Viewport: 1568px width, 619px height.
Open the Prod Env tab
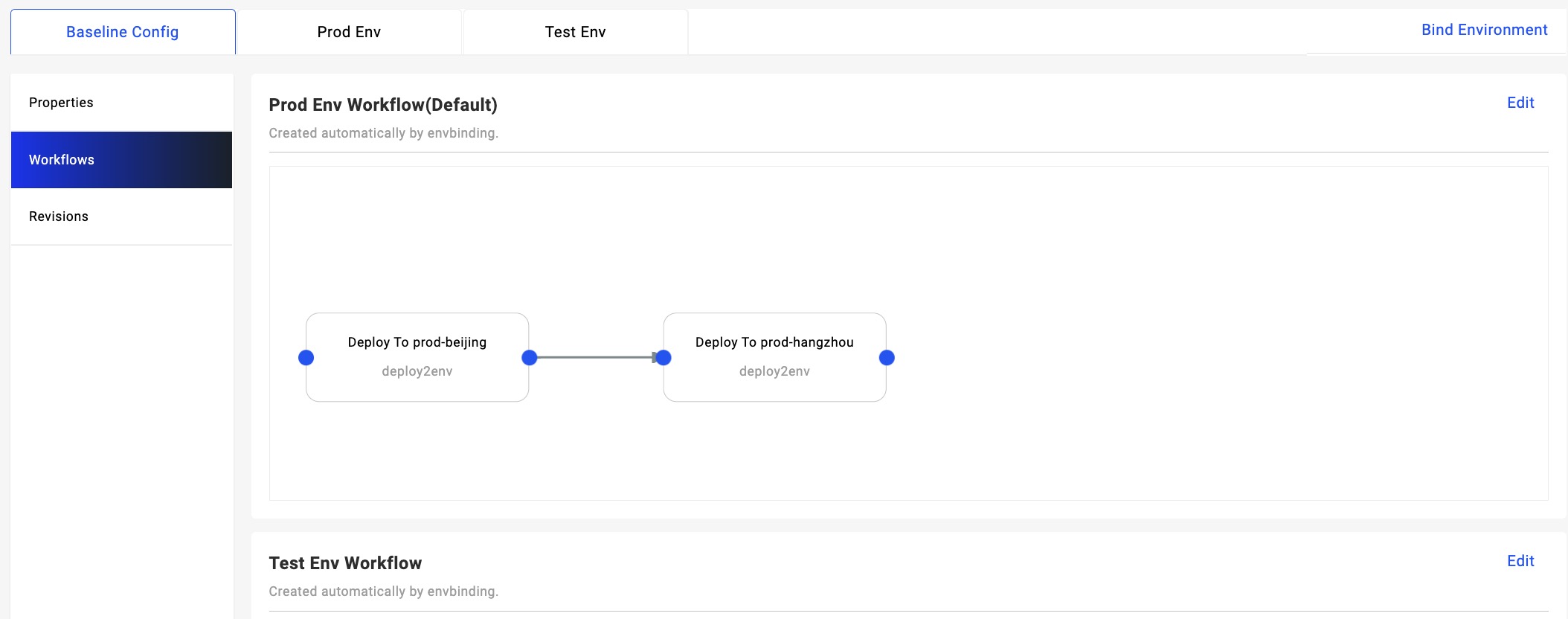coord(349,32)
